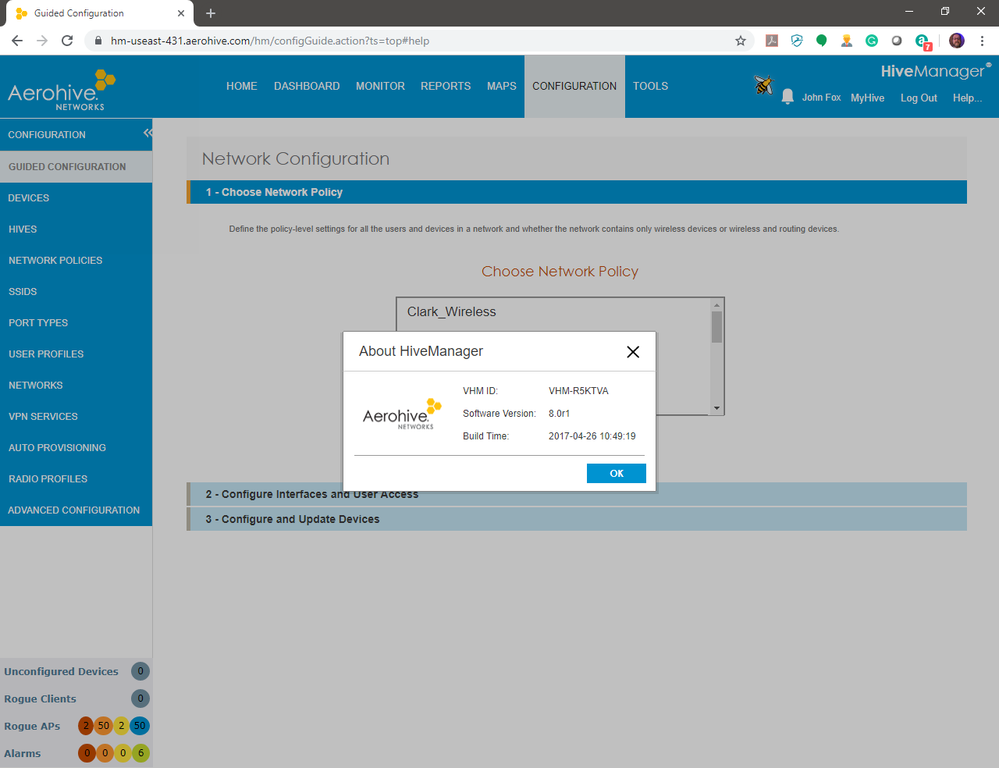Screen dimensions: 999x768
Task: Open SSIDs in the sidebar
Action: pos(76,291)
